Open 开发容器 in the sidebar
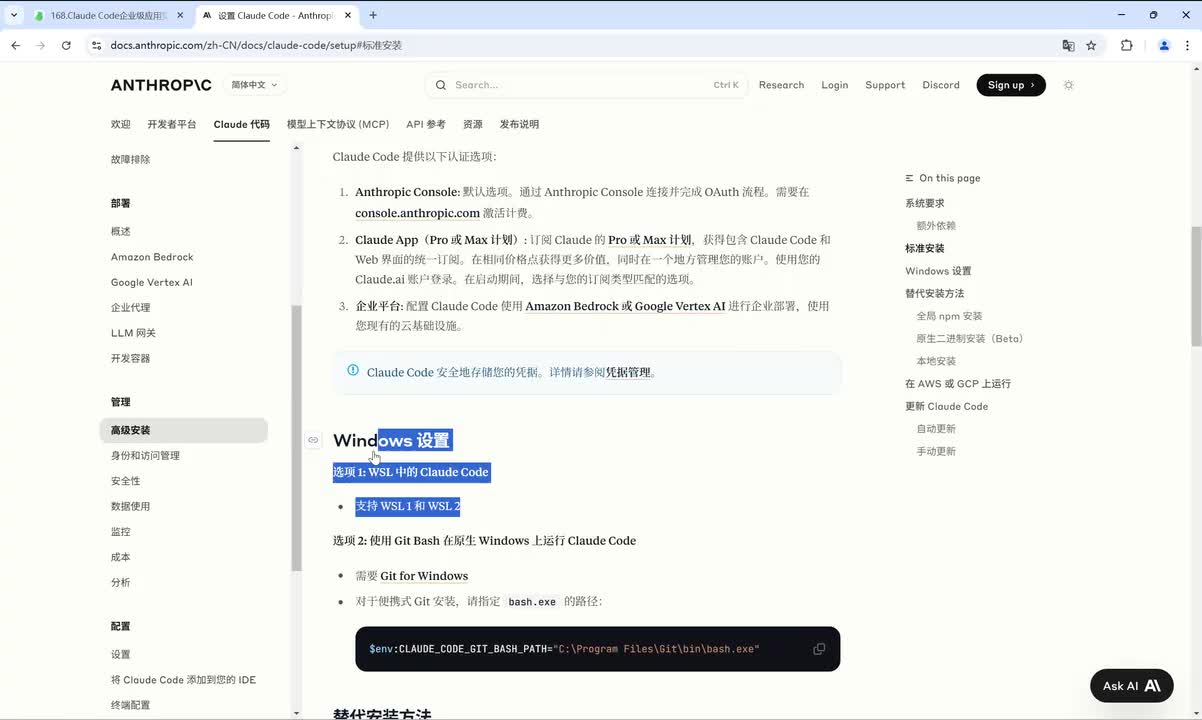Viewport: 1202px width, 720px height. click(131, 358)
